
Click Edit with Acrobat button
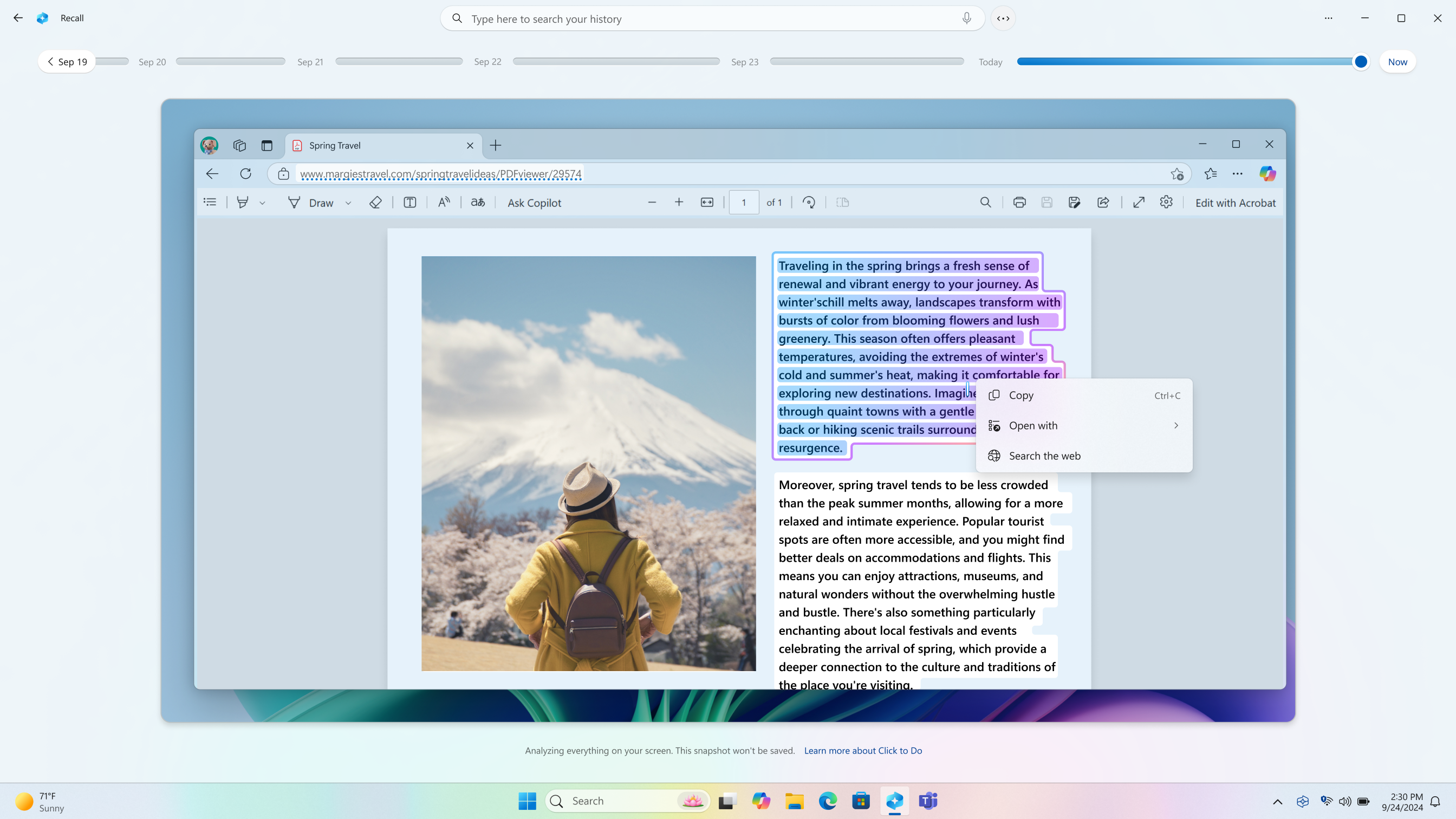click(x=1236, y=202)
